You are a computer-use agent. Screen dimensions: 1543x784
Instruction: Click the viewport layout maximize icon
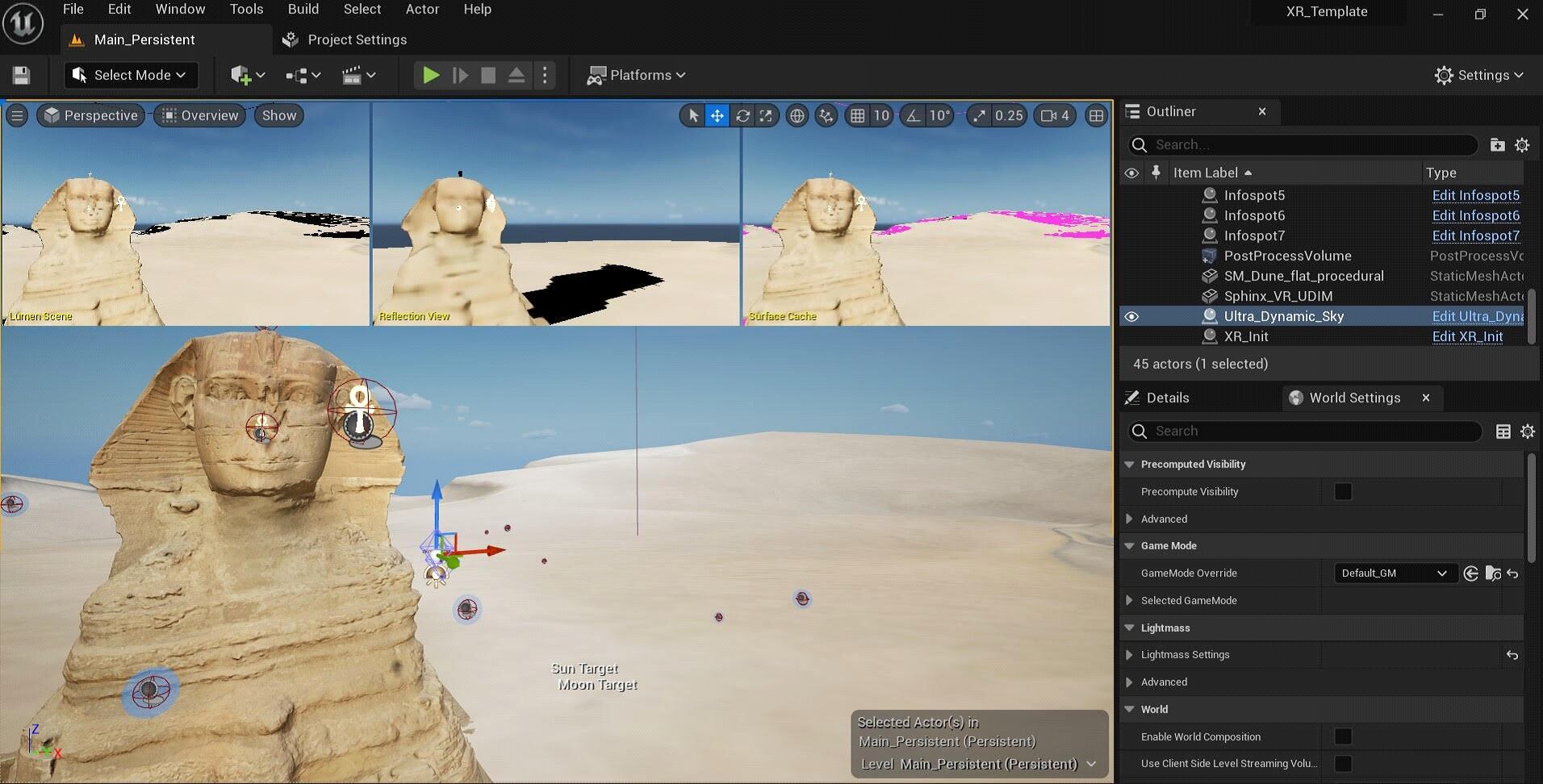1096,115
